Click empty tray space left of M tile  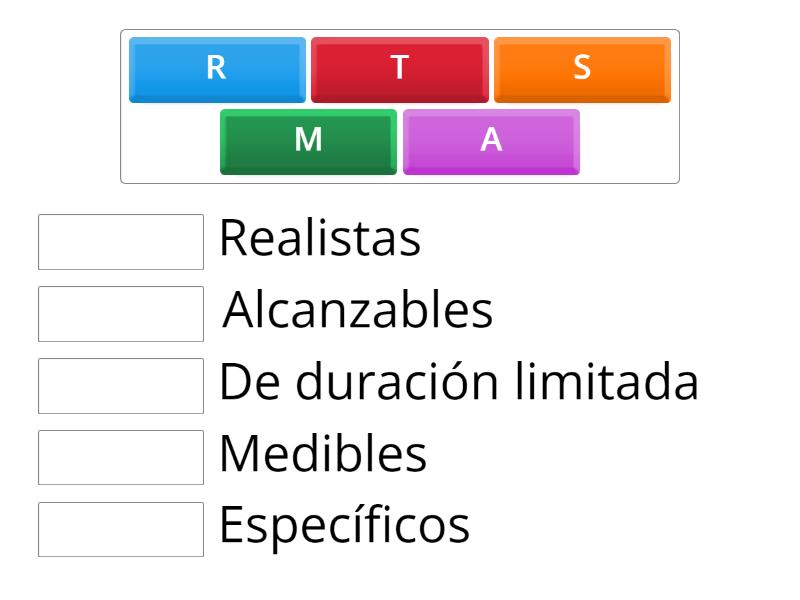click(170, 143)
